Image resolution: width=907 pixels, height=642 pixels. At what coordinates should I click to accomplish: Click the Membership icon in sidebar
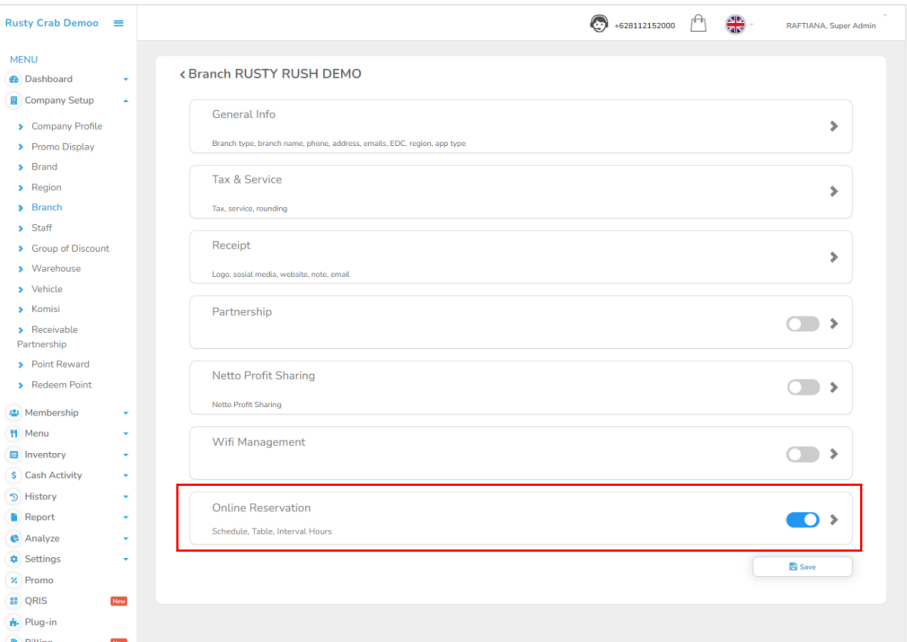[x=14, y=413]
